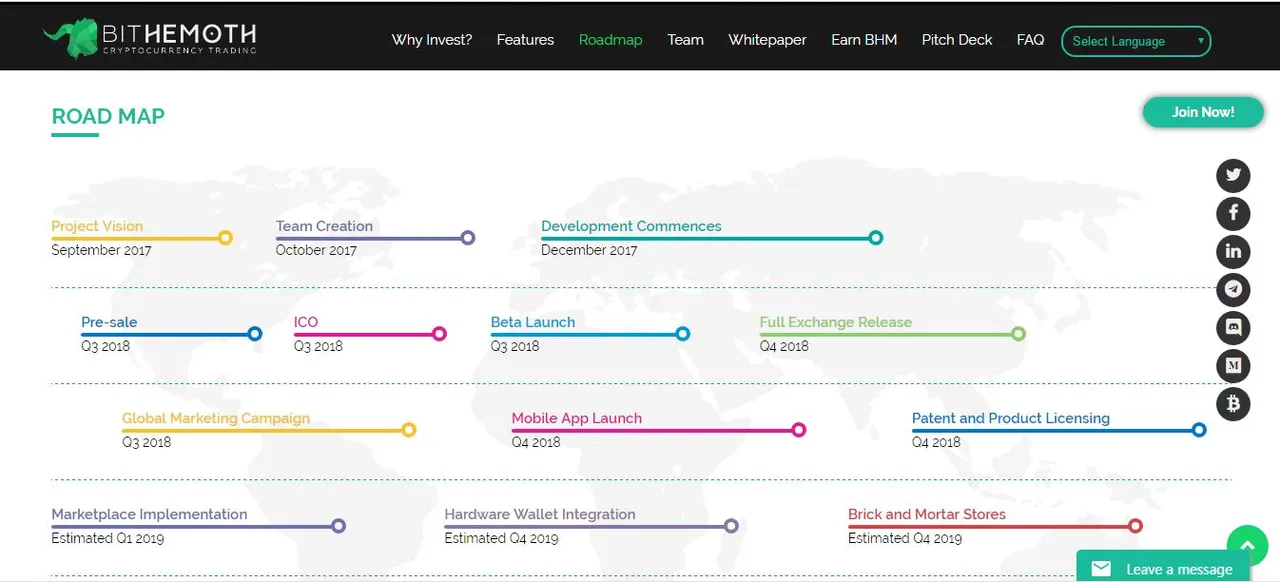This screenshot has height=582, width=1280.
Task: Click the Project Vision label
Action: click(97, 226)
